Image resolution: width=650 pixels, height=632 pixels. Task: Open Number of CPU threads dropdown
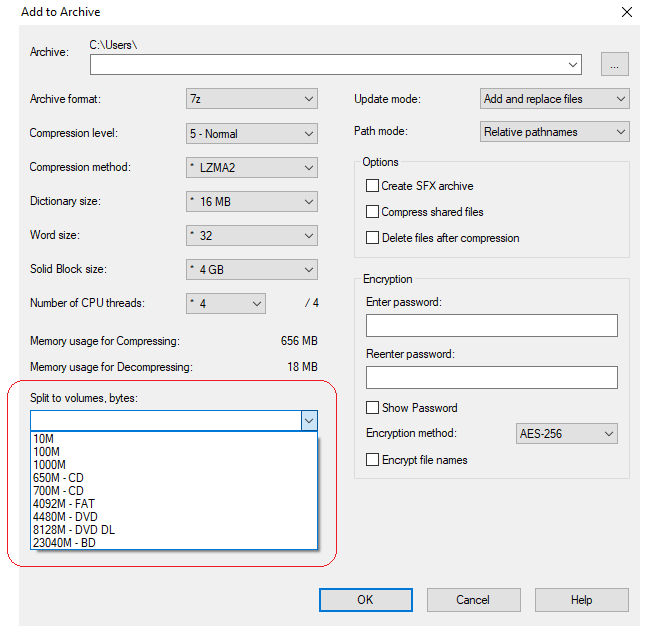coord(227,303)
